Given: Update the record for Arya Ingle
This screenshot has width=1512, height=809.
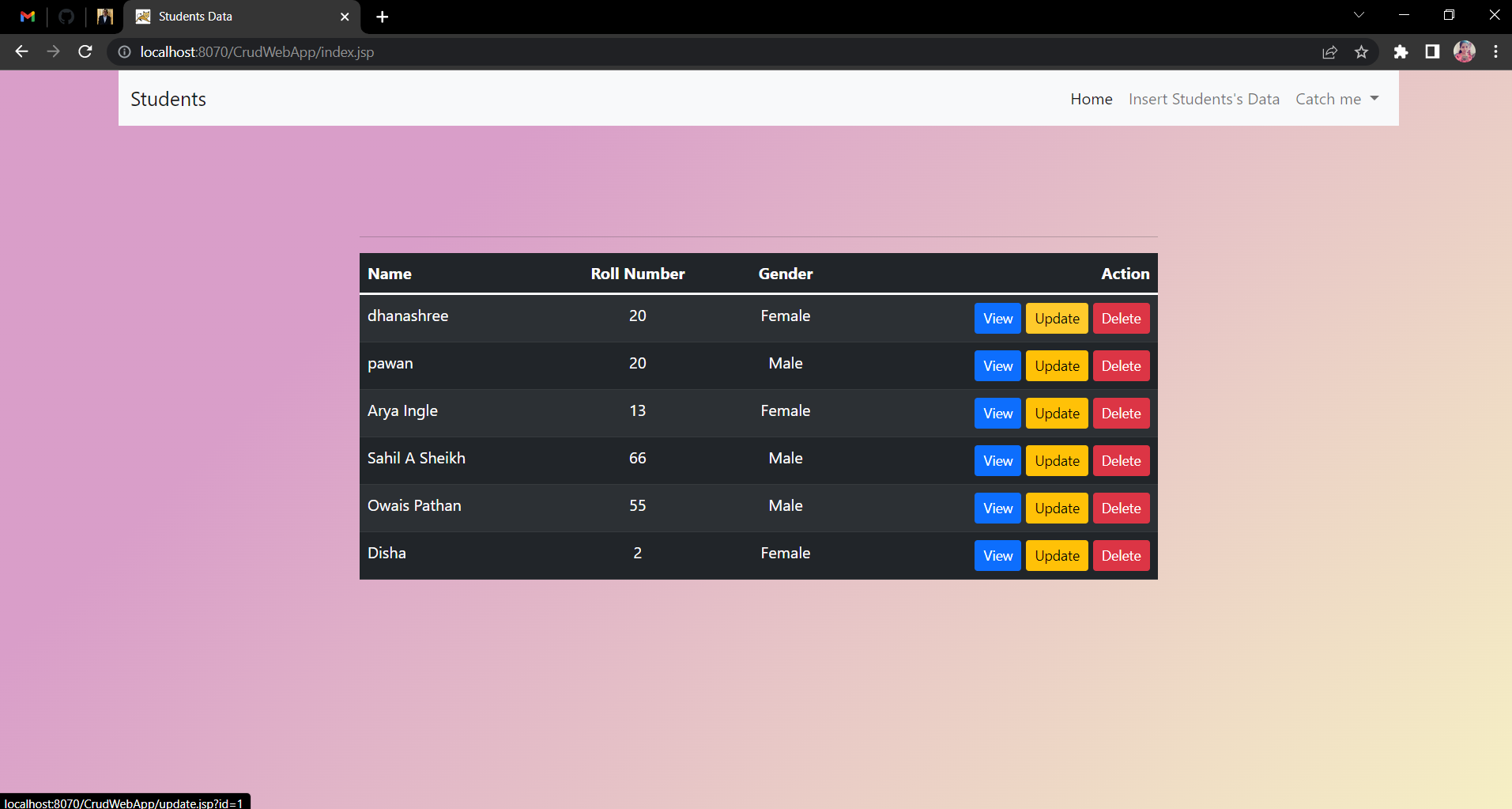Looking at the screenshot, I should (1057, 414).
